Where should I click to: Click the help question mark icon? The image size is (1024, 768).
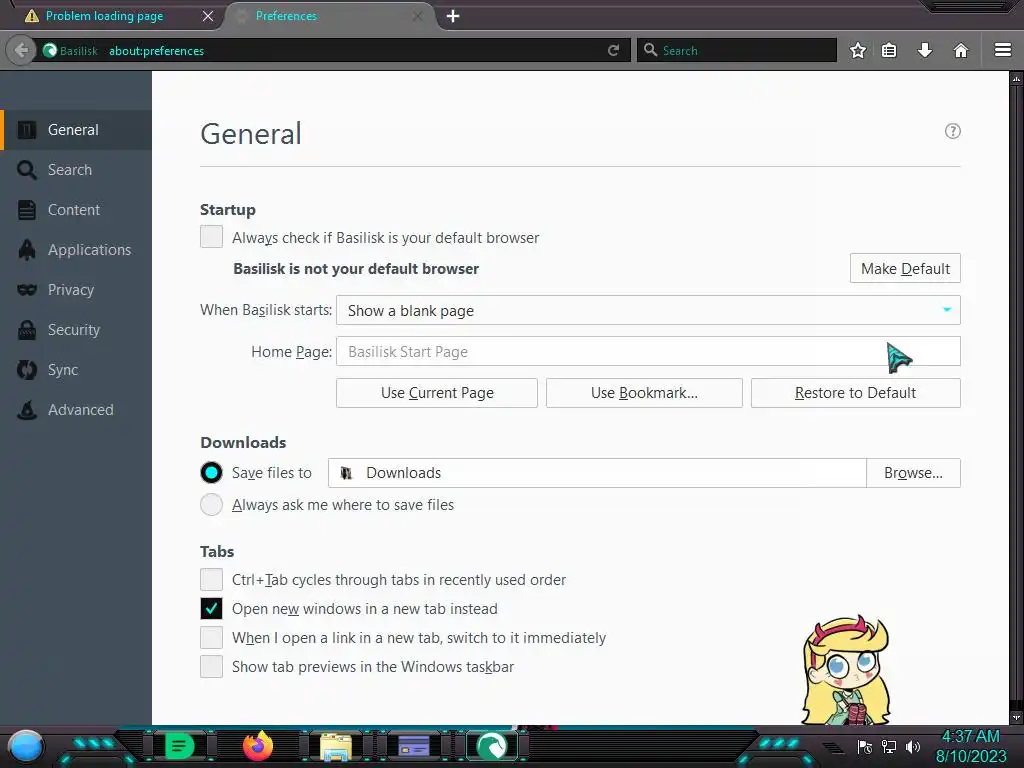[953, 131]
